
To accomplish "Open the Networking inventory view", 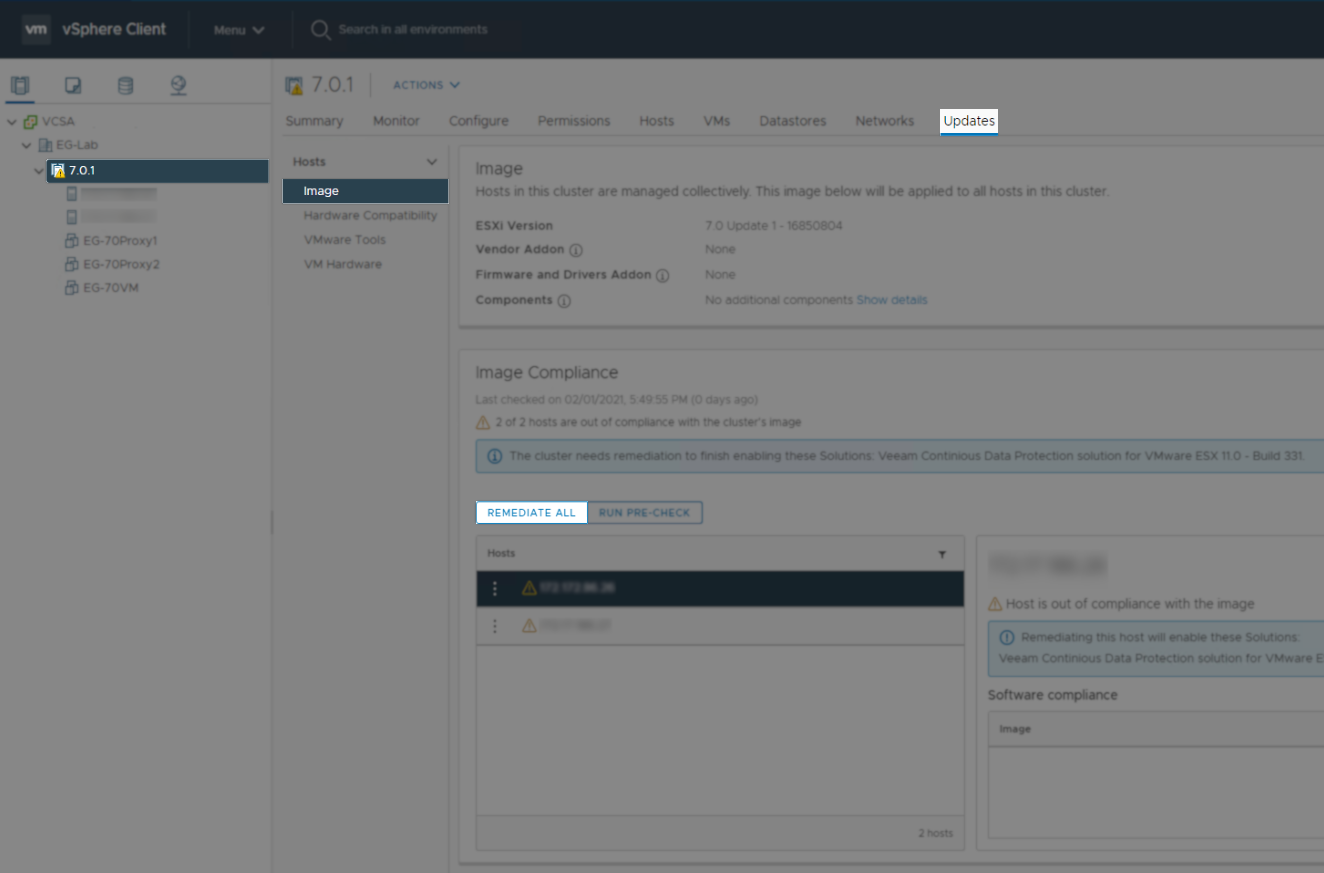I will tap(178, 85).
